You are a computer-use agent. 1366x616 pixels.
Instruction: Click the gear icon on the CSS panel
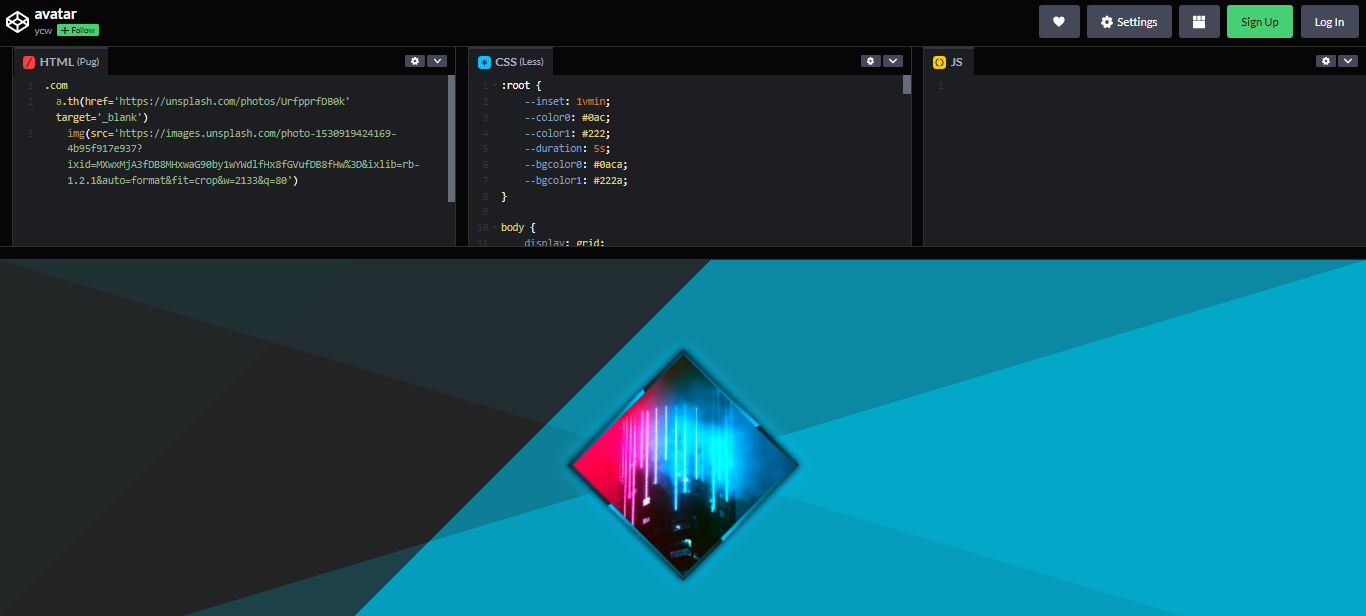(x=870, y=60)
